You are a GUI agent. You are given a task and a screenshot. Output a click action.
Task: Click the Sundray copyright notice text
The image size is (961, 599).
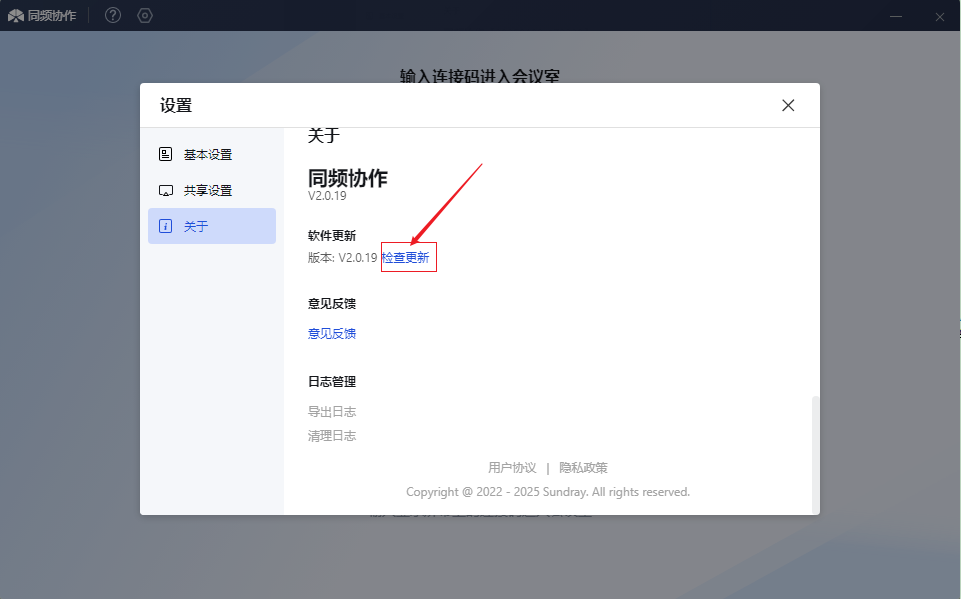point(547,492)
